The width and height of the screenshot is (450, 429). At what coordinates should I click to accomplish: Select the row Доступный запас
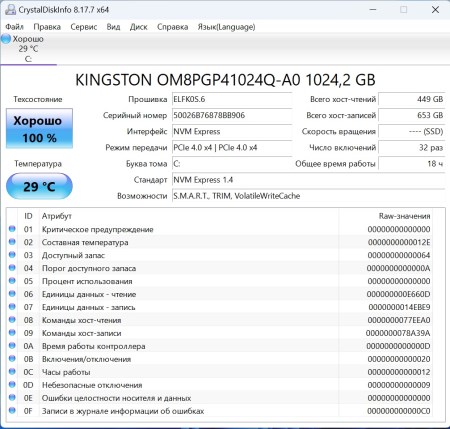click(220, 255)
